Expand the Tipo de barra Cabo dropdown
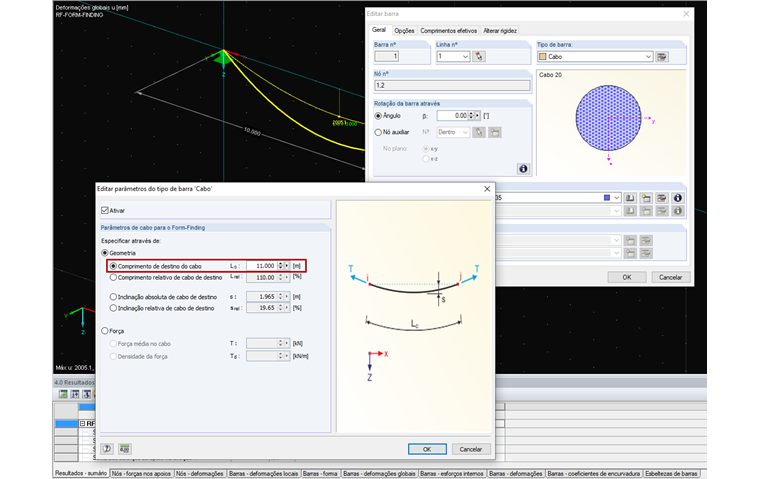This screenshot has height=479, width=760. coord(648,57)
